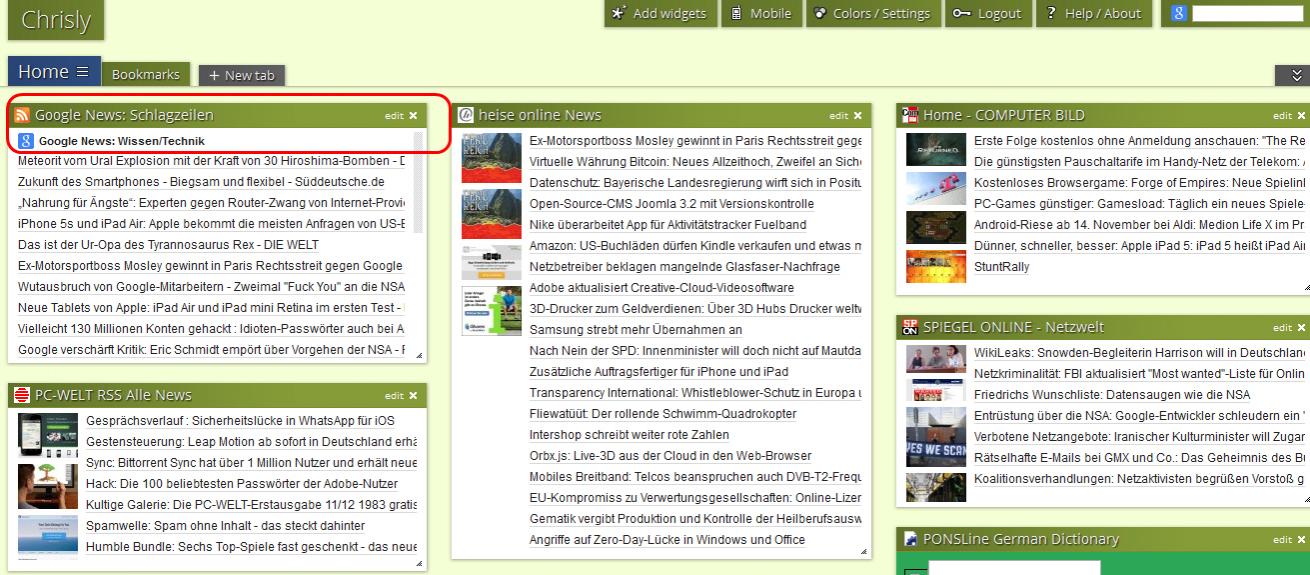Click 'Google News: Wissen/Technik' feed title

click(x=121, y=141)
